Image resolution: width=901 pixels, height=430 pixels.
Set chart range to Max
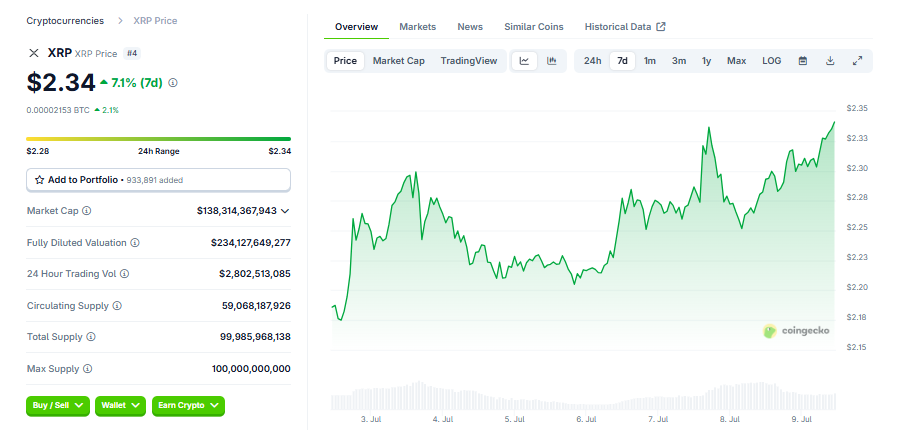737,61
